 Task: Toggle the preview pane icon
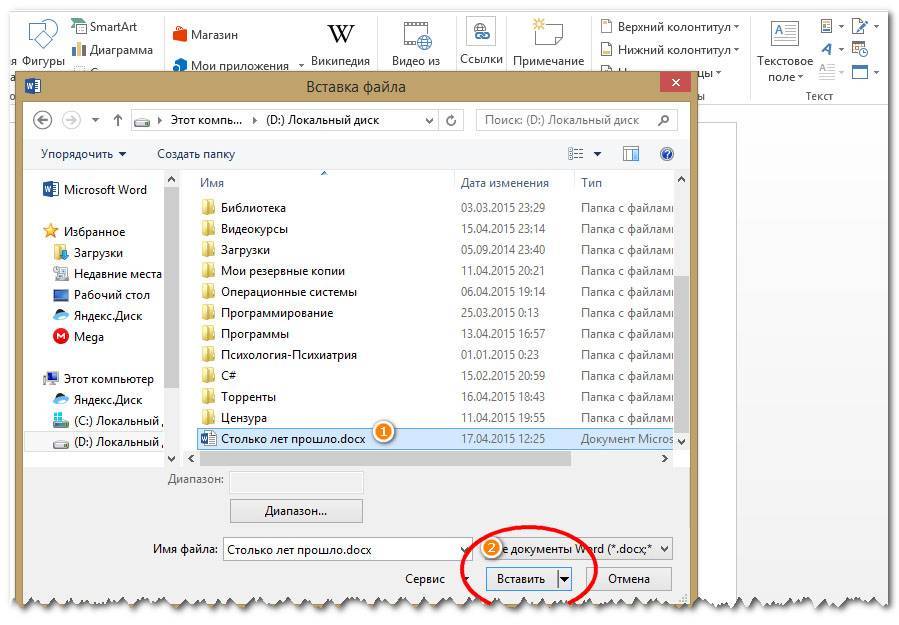tap(631, 154)
